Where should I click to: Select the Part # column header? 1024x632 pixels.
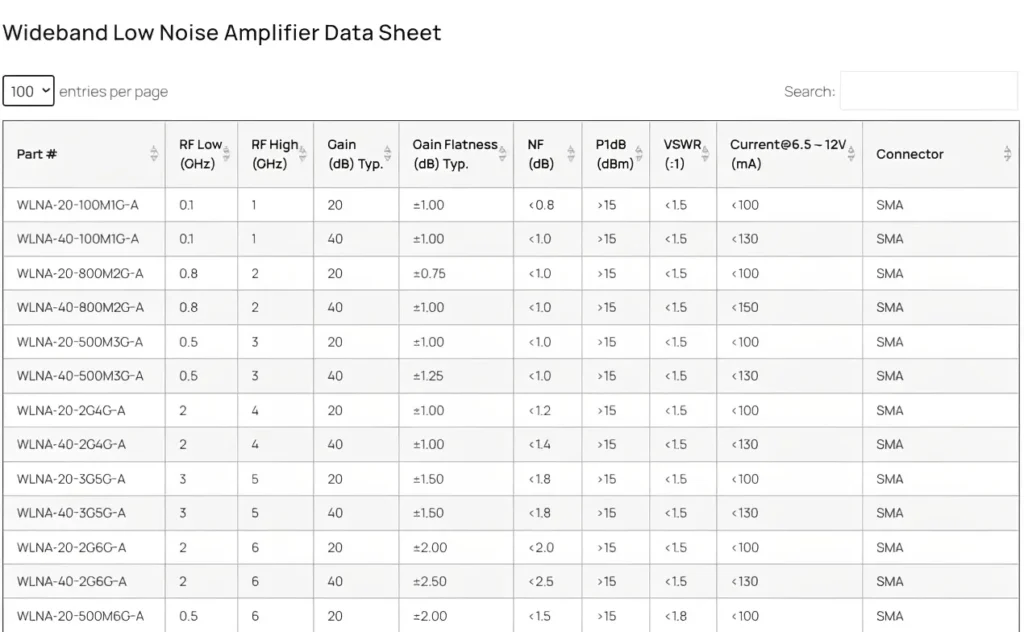[37, 154]
